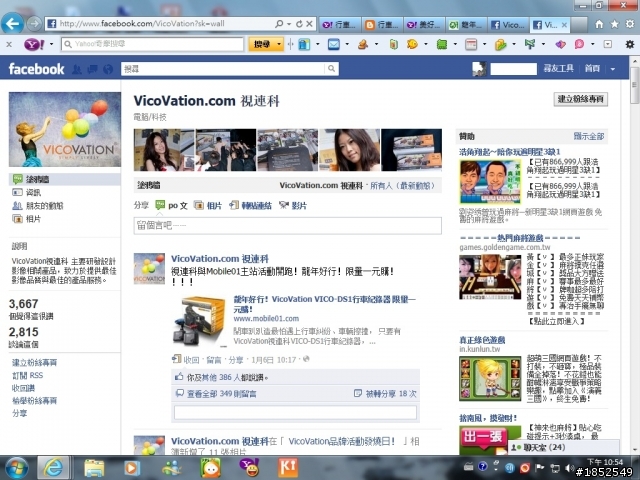This screenshot has width=640, height=480.
Task: Expand the Yahoo logo dropdown arrow
Action: (x=51, y=44)
